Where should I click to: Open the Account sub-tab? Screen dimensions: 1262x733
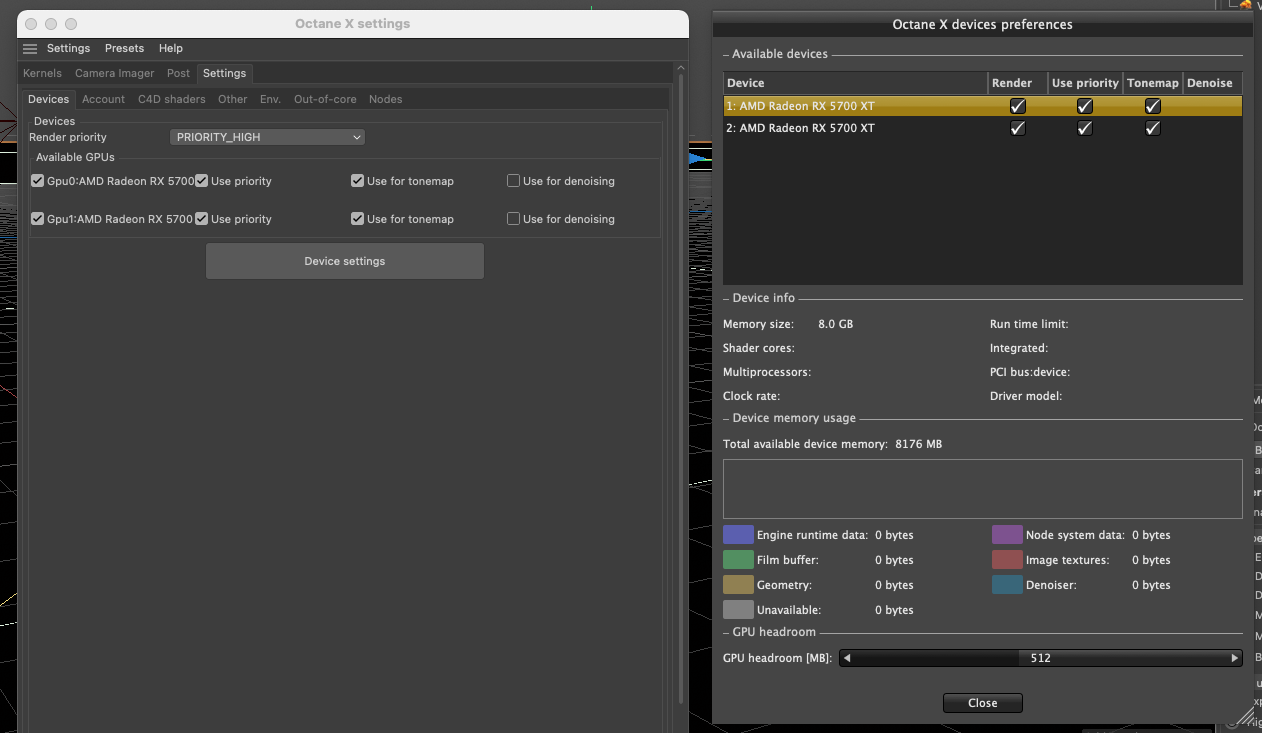[103, 99]
